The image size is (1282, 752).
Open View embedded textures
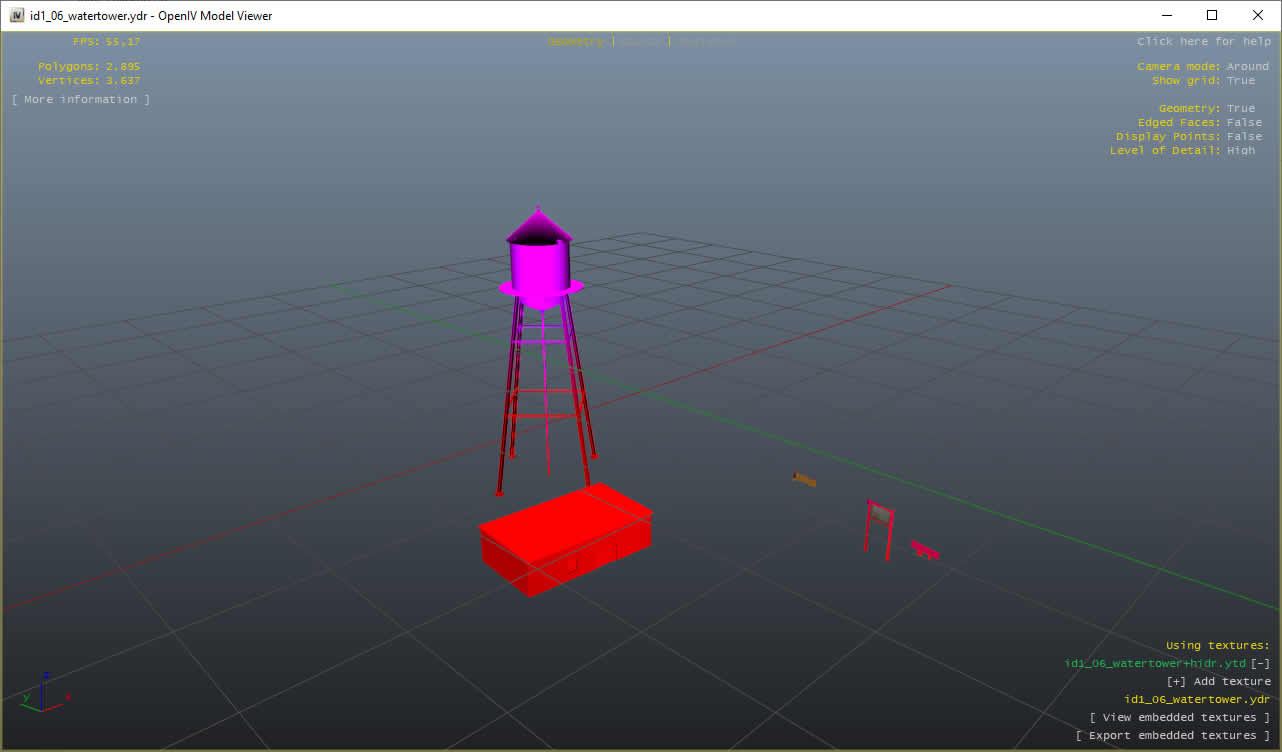point(1180,717)
